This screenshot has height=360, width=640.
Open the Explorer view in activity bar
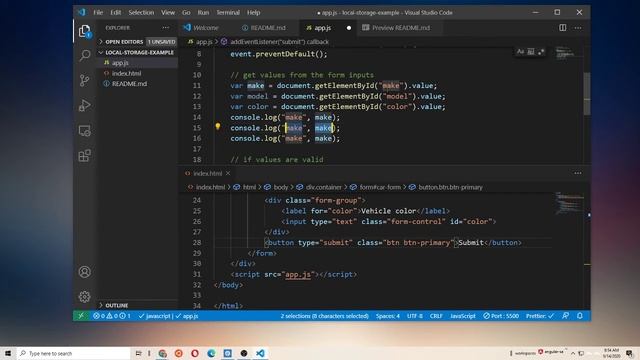(84, 31)
